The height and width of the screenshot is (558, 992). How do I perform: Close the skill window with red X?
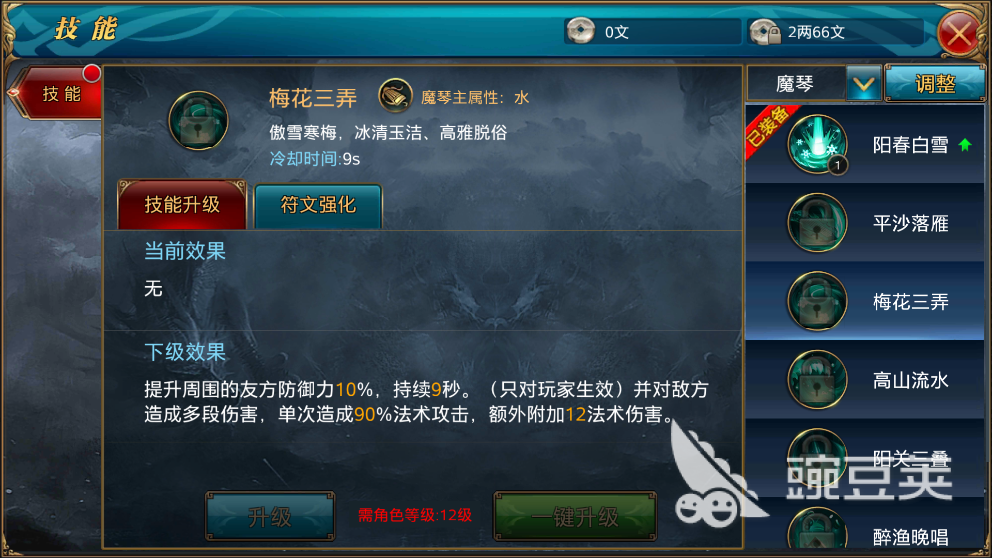click(958, 33)
